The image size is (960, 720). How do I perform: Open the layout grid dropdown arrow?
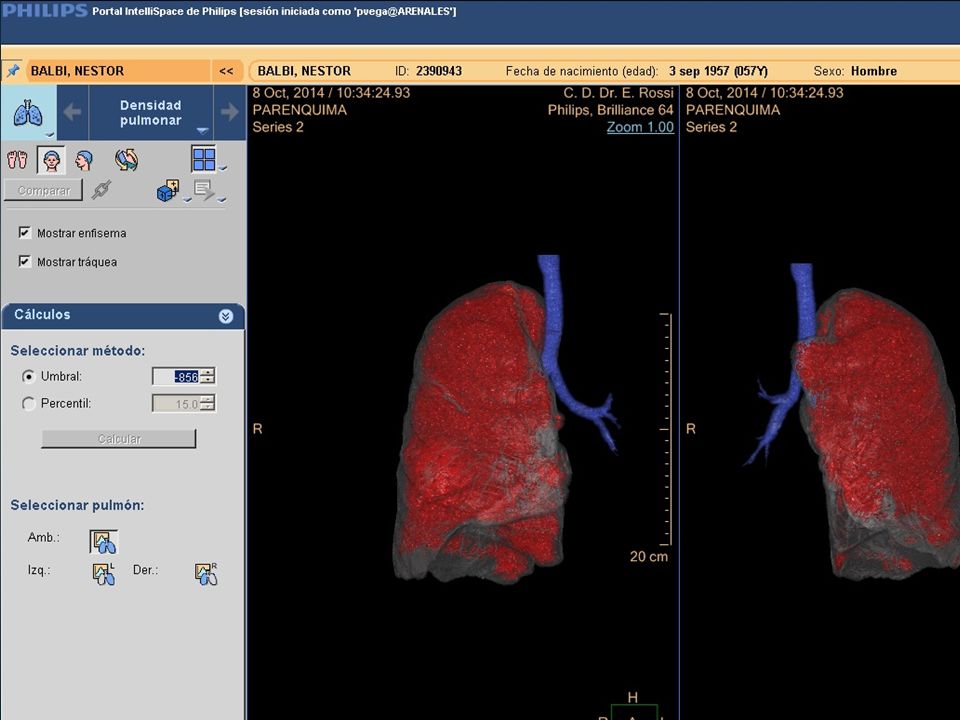coord(223,168)
